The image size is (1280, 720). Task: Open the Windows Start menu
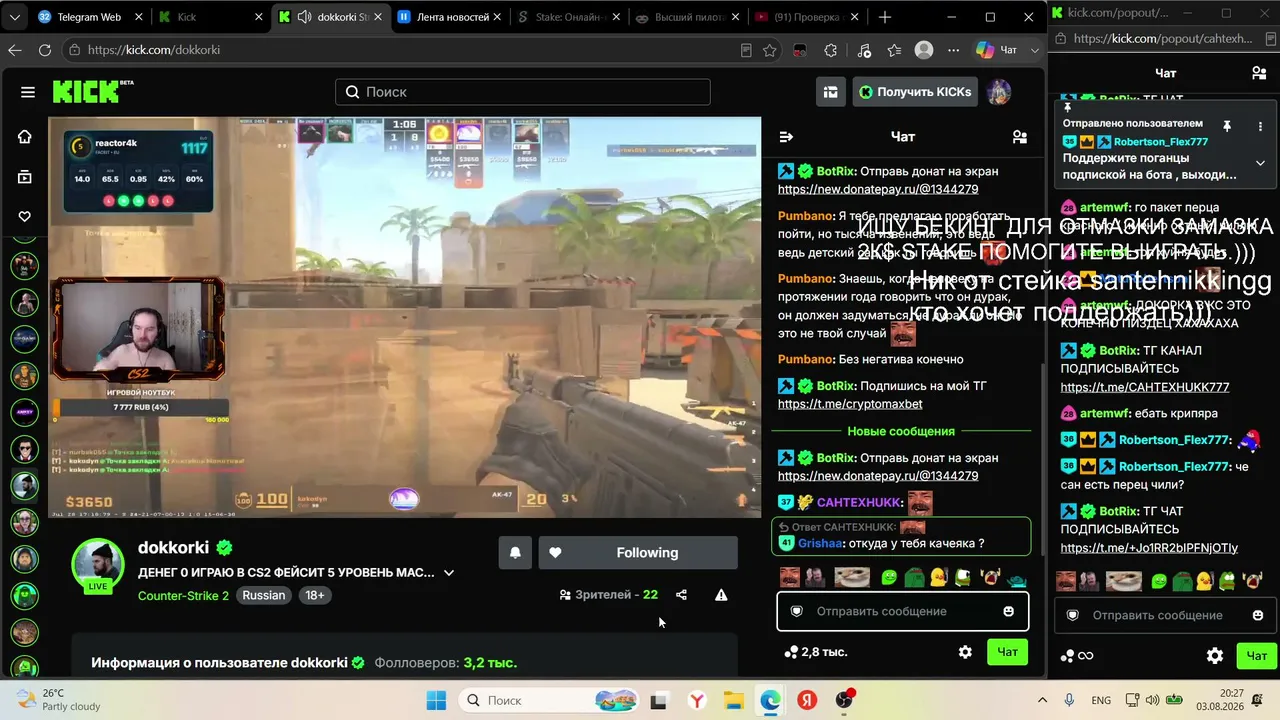(x=436, y=701)
